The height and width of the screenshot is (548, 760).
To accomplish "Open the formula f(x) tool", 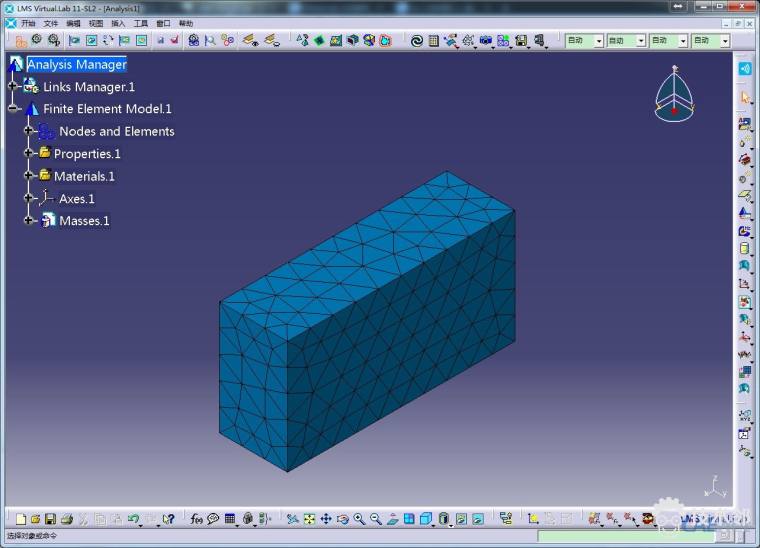I will tap(197, 519).
